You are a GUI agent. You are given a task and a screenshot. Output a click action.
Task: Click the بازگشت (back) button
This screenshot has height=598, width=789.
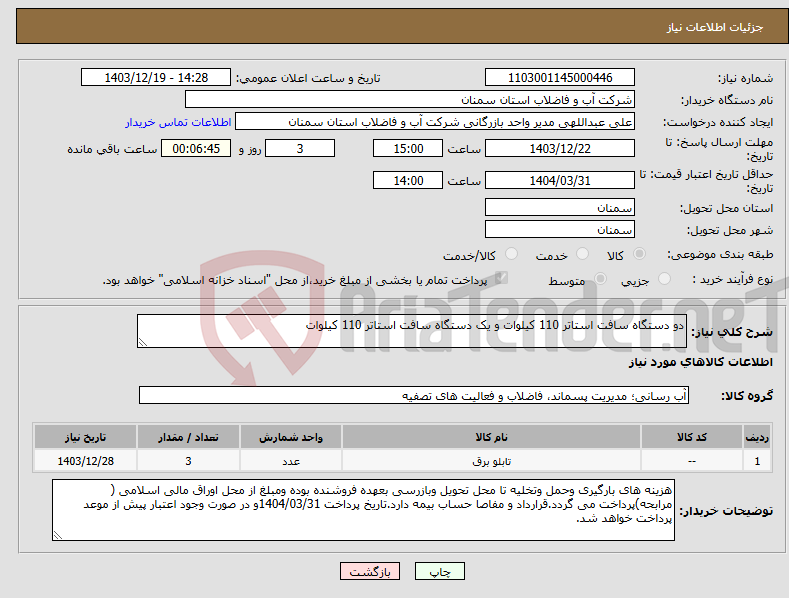click(370, 571)
